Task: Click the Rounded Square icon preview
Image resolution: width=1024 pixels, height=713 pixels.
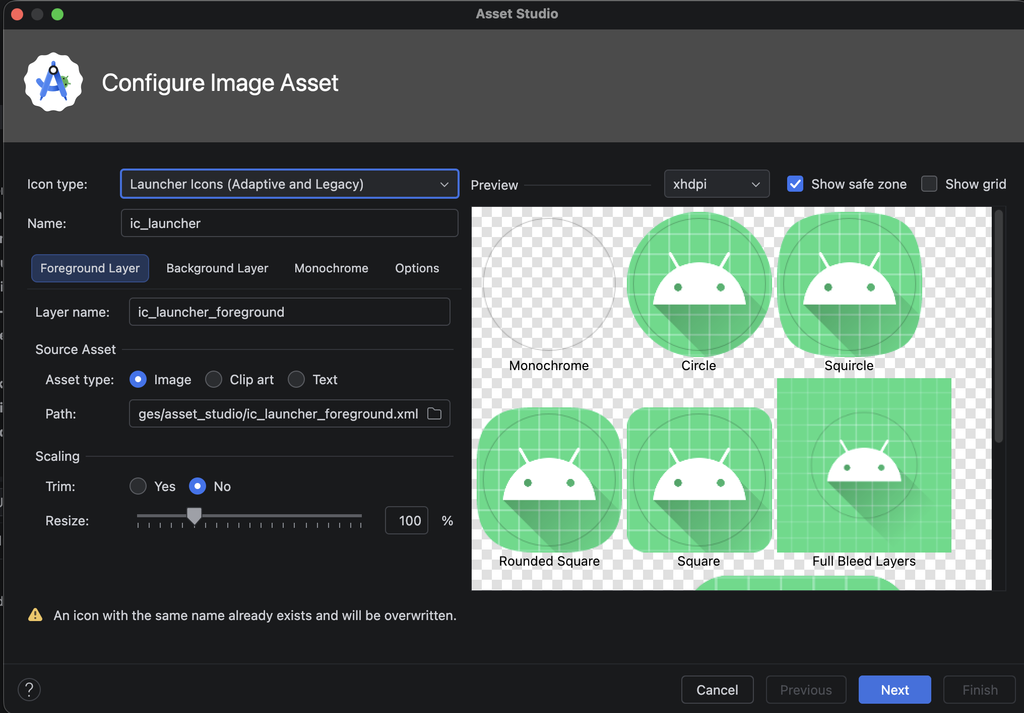Action: point(549,480)
